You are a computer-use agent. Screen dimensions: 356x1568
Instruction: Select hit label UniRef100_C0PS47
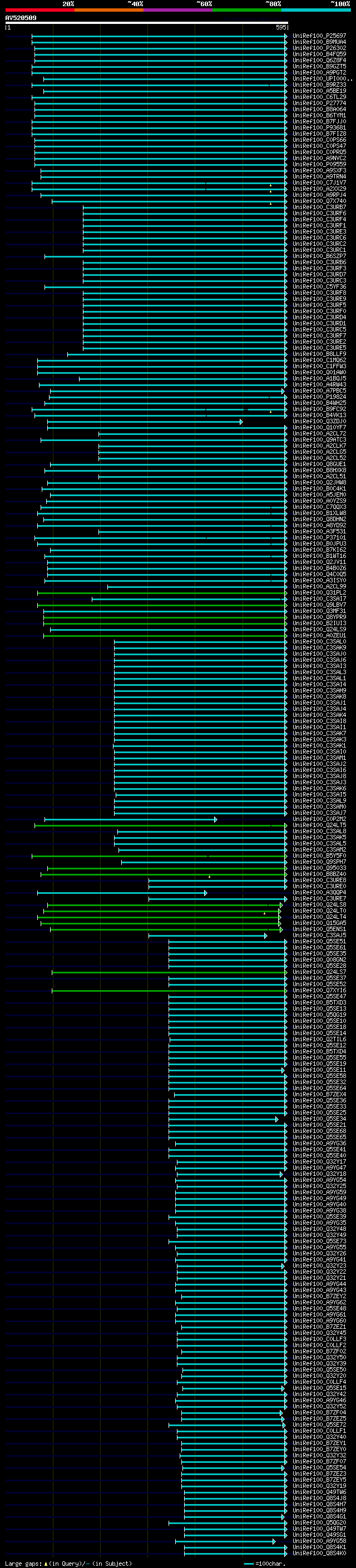point(319,146)
